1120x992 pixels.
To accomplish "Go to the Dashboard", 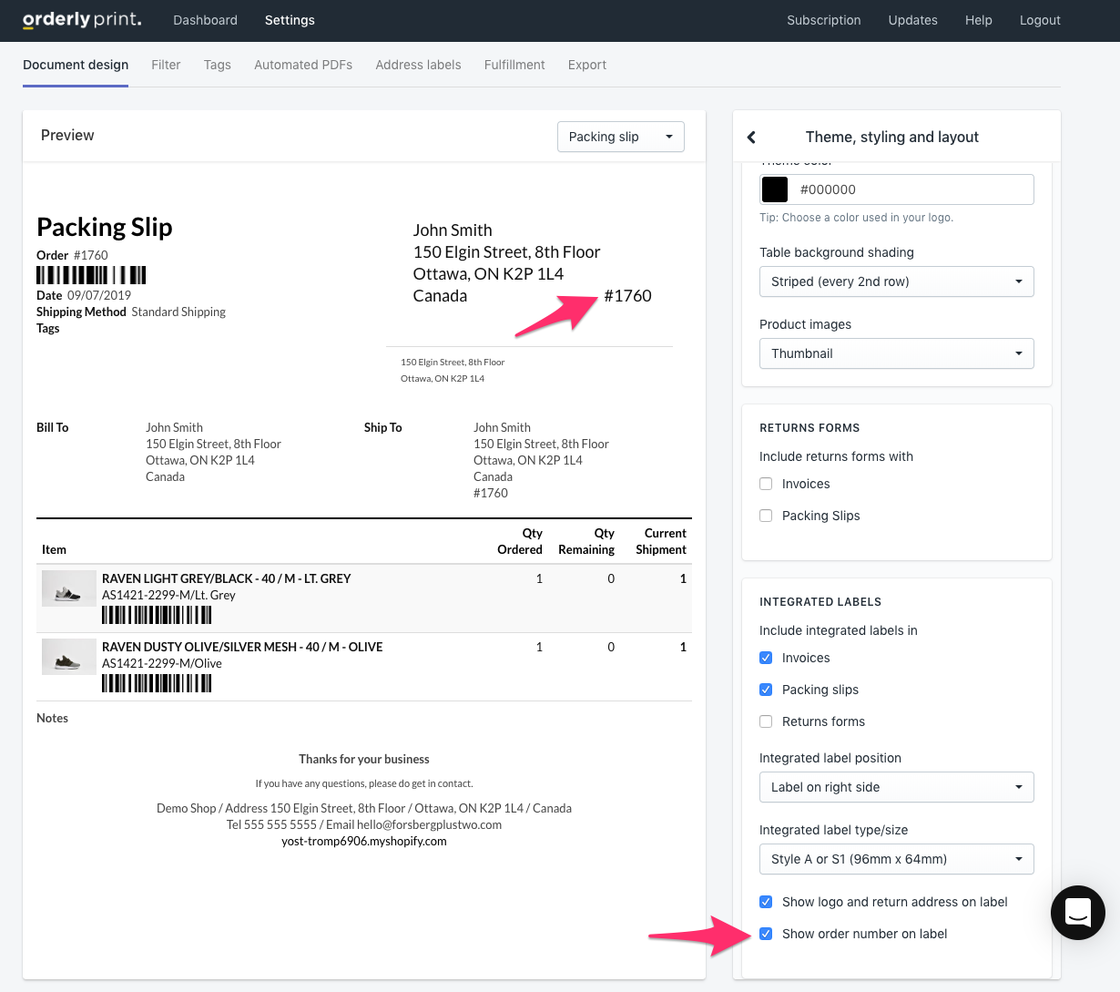I will tap(205, 19).
